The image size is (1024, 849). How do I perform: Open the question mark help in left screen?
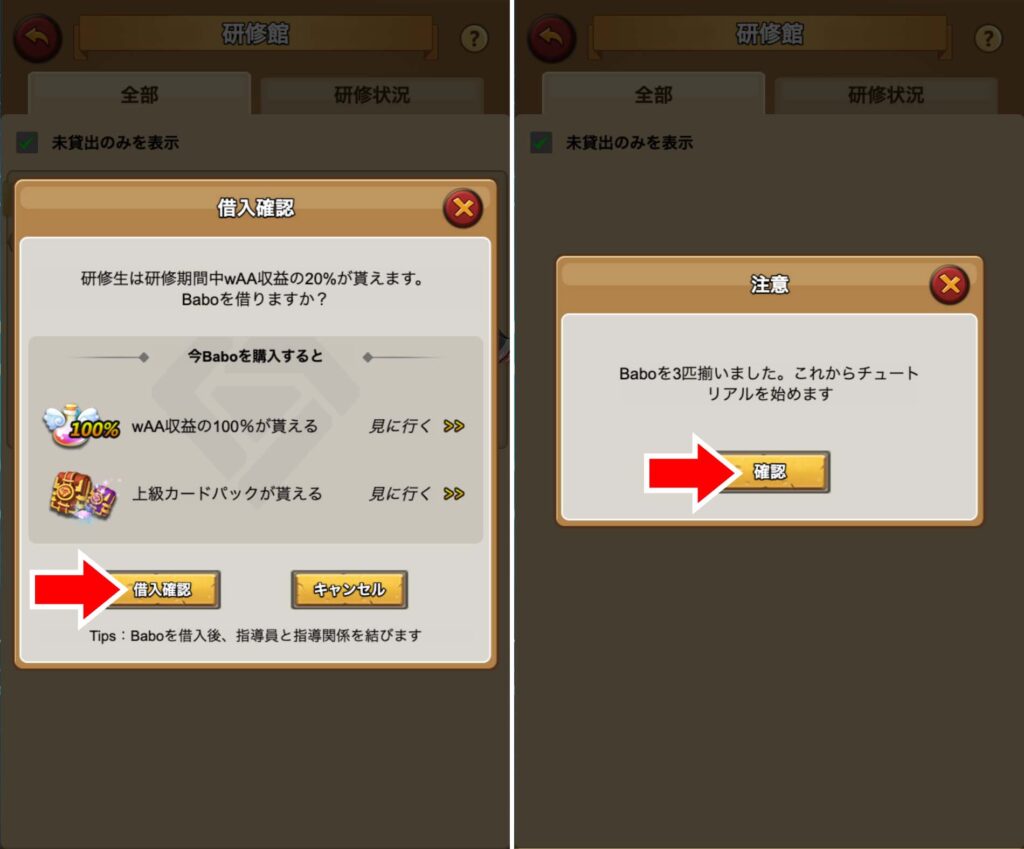pyautogui.click(x=474, y=39)
